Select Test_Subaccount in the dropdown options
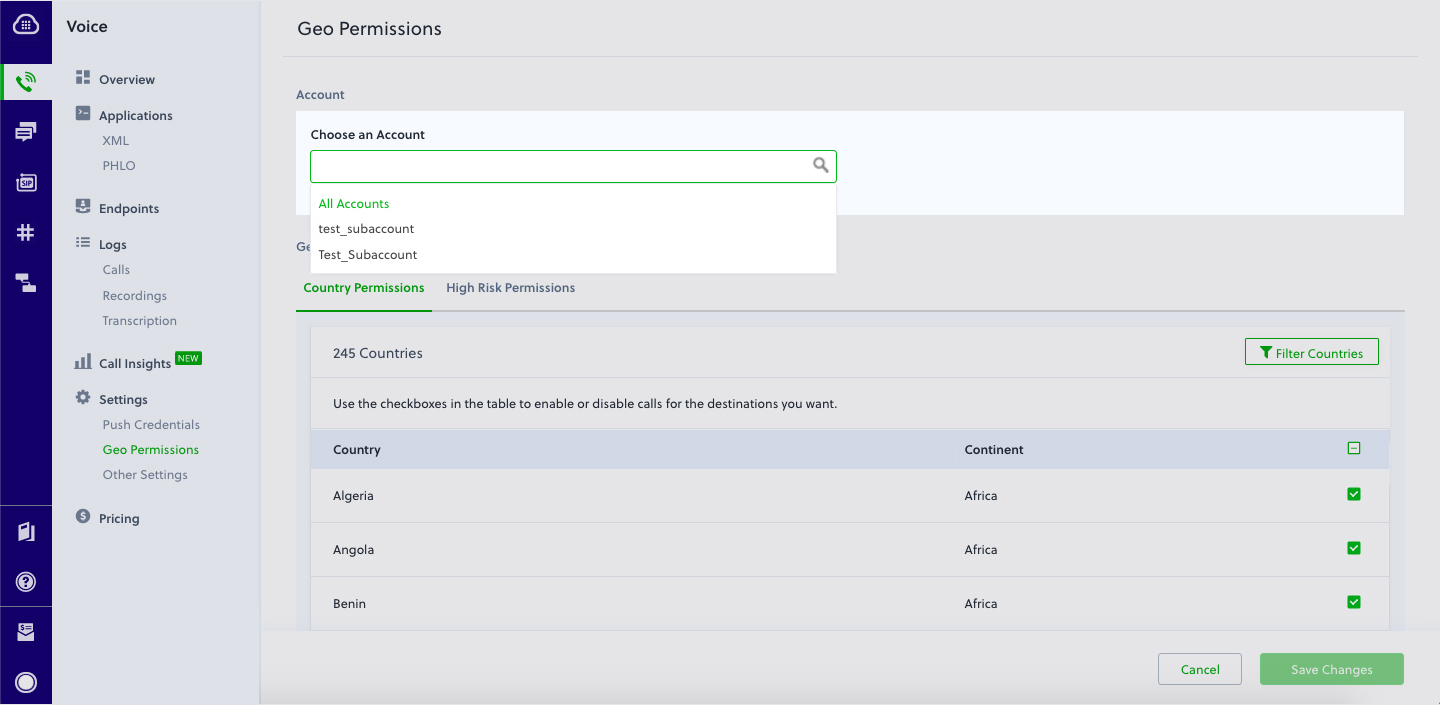1440x705 pixels. pos(367,254)
